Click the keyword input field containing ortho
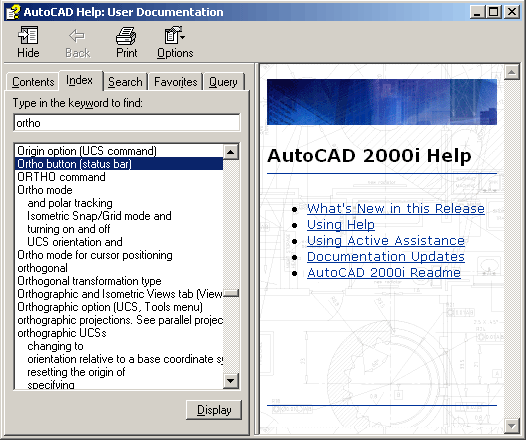 [x=127, y=123]
